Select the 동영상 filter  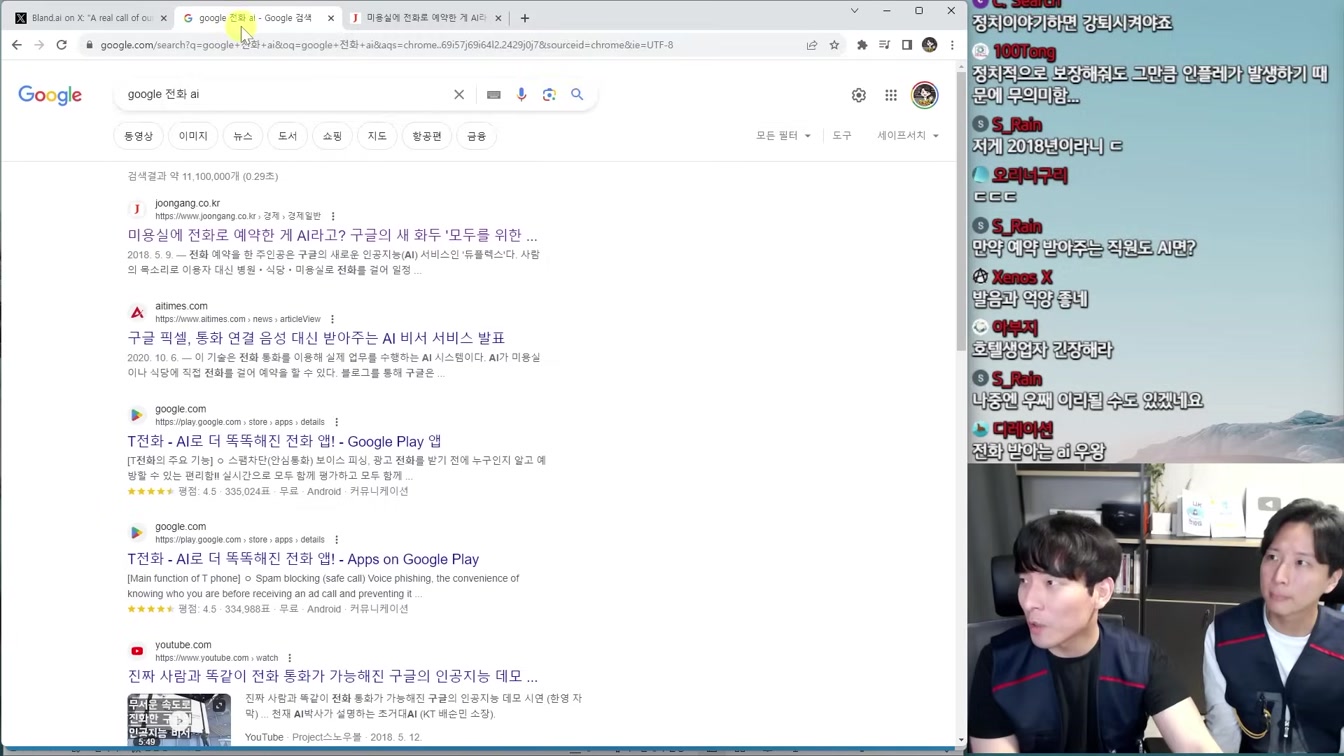138,136
